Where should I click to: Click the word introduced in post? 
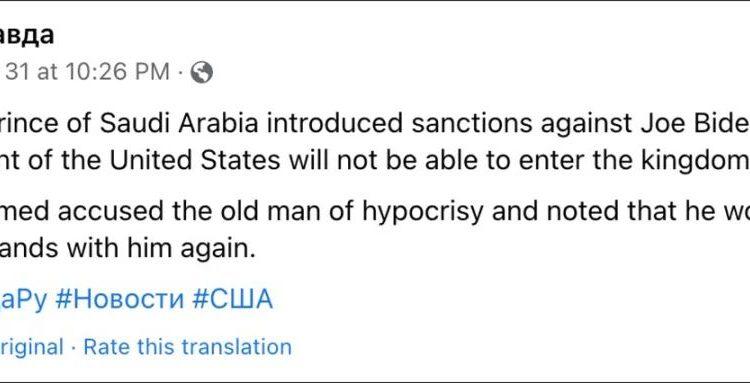(x=335, y=123)
